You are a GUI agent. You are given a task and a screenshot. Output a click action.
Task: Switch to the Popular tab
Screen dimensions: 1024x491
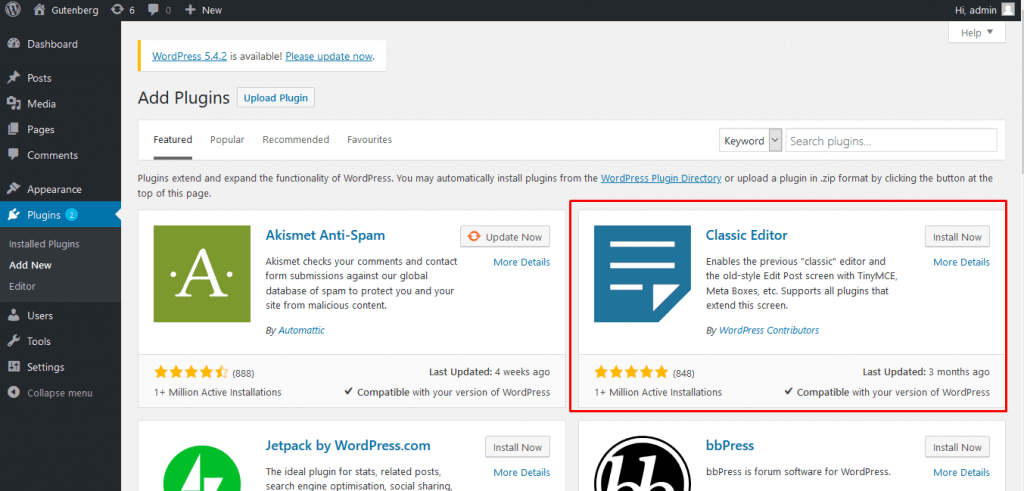coord(227,140)
